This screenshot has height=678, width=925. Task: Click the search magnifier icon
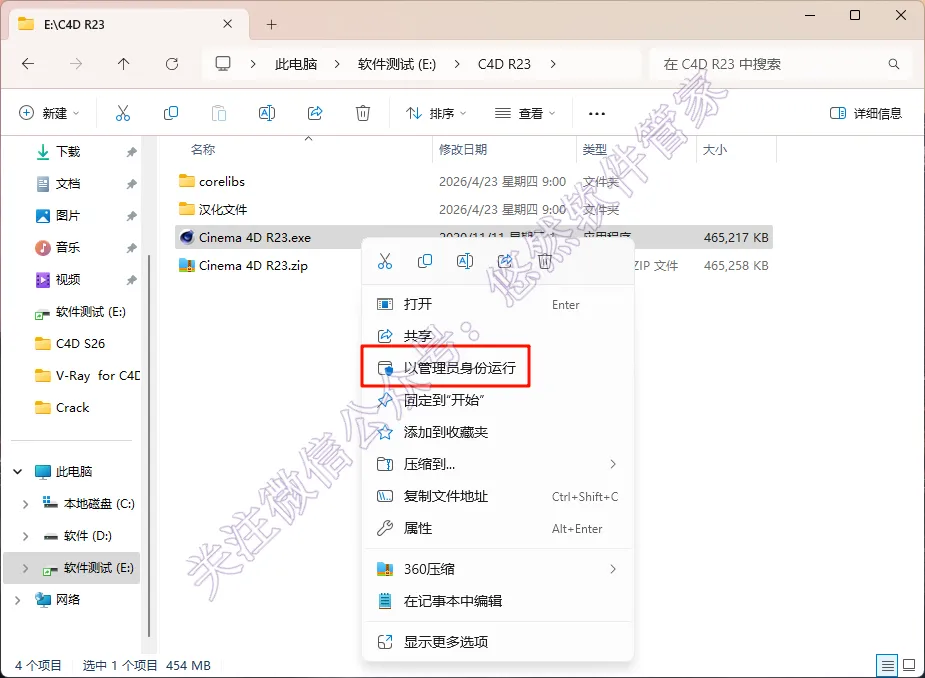(x=894, y=64)
